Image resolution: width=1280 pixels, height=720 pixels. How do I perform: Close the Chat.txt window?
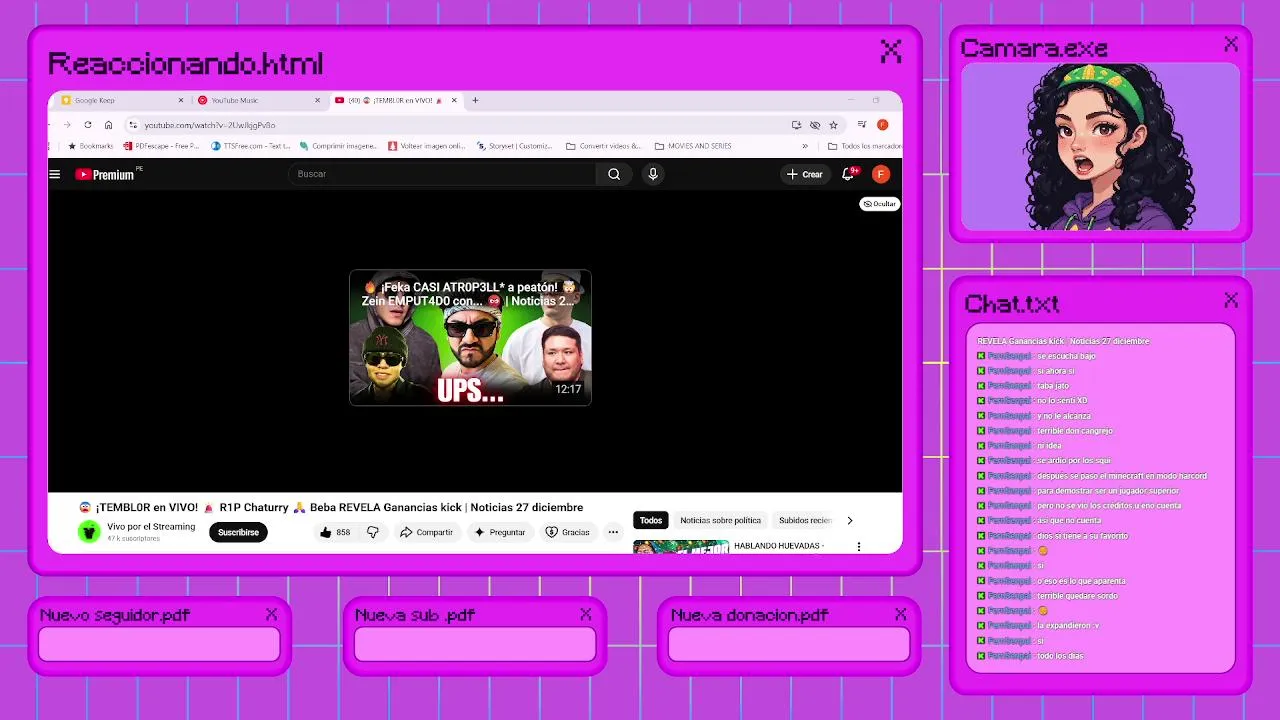pos(1231,300)
